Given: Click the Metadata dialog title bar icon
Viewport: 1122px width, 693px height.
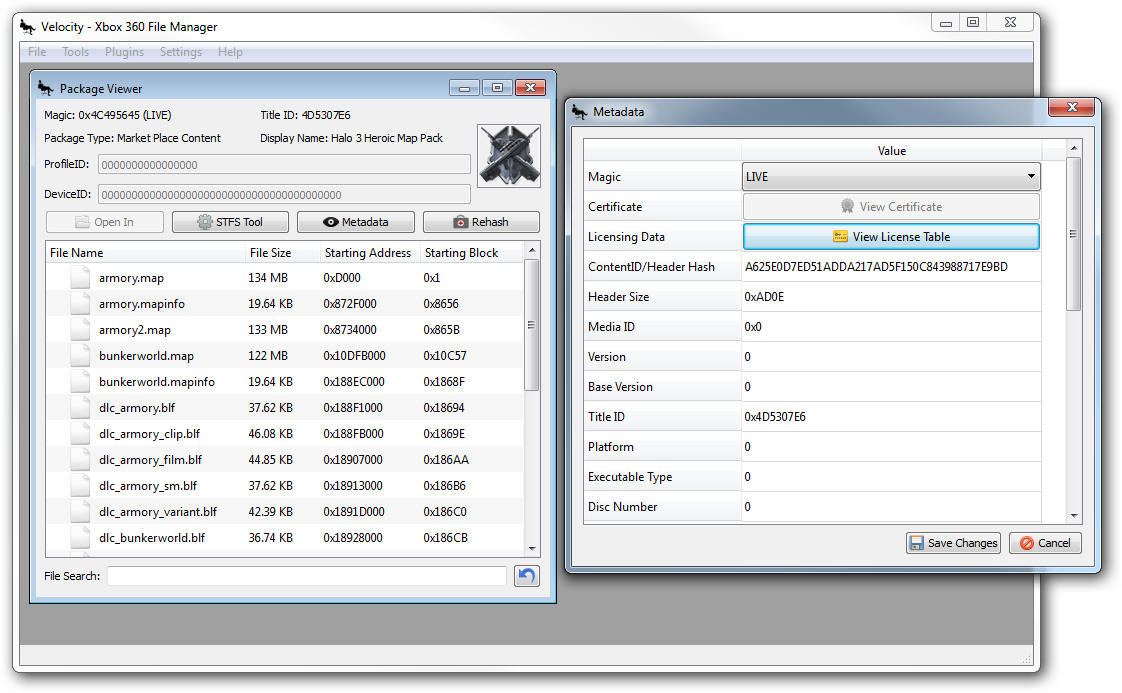Looking at the screenshot, I should tap(580, 111).
